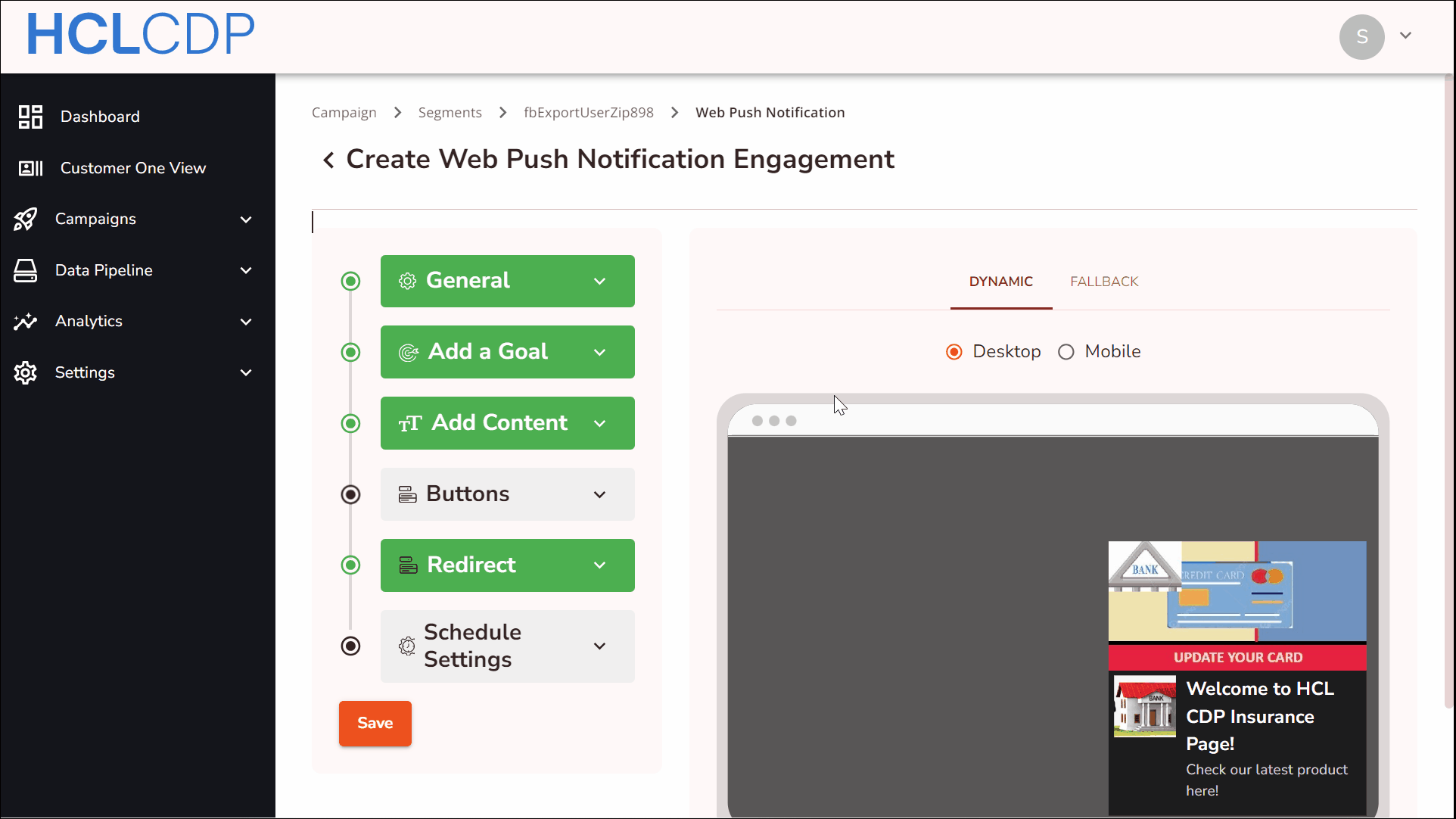
Task: Click the Customer One View icon
Action: coord(30,168)
